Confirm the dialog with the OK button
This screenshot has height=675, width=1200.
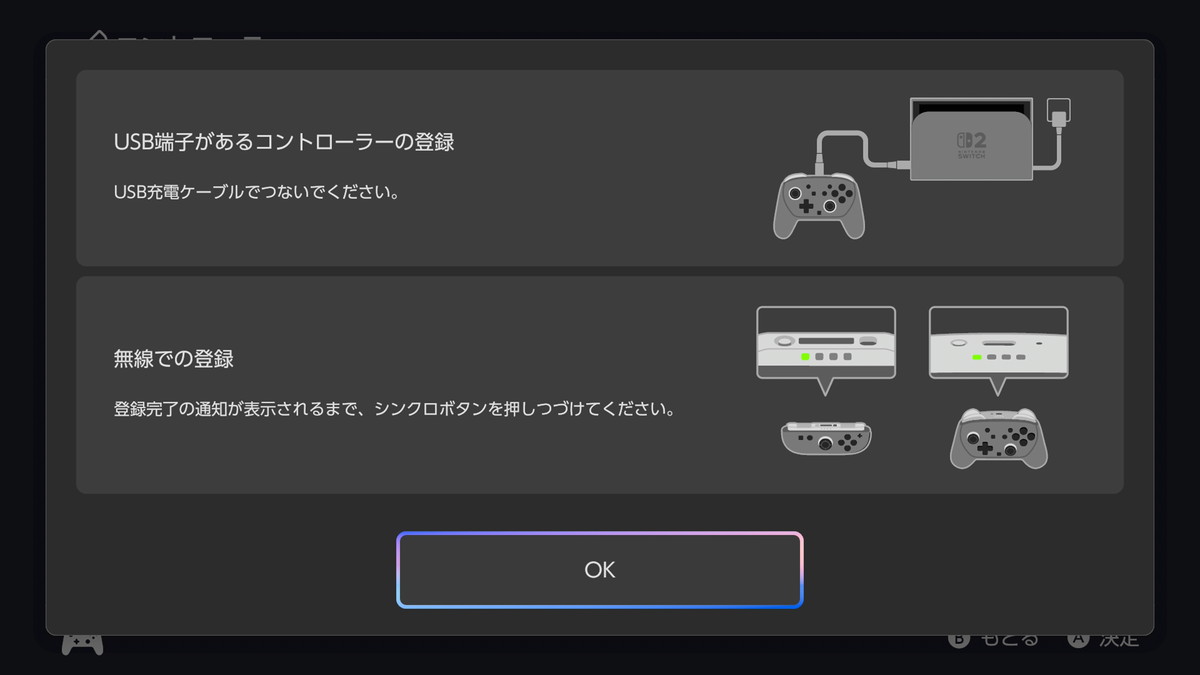pyautogui.click(x=600, y=570)
